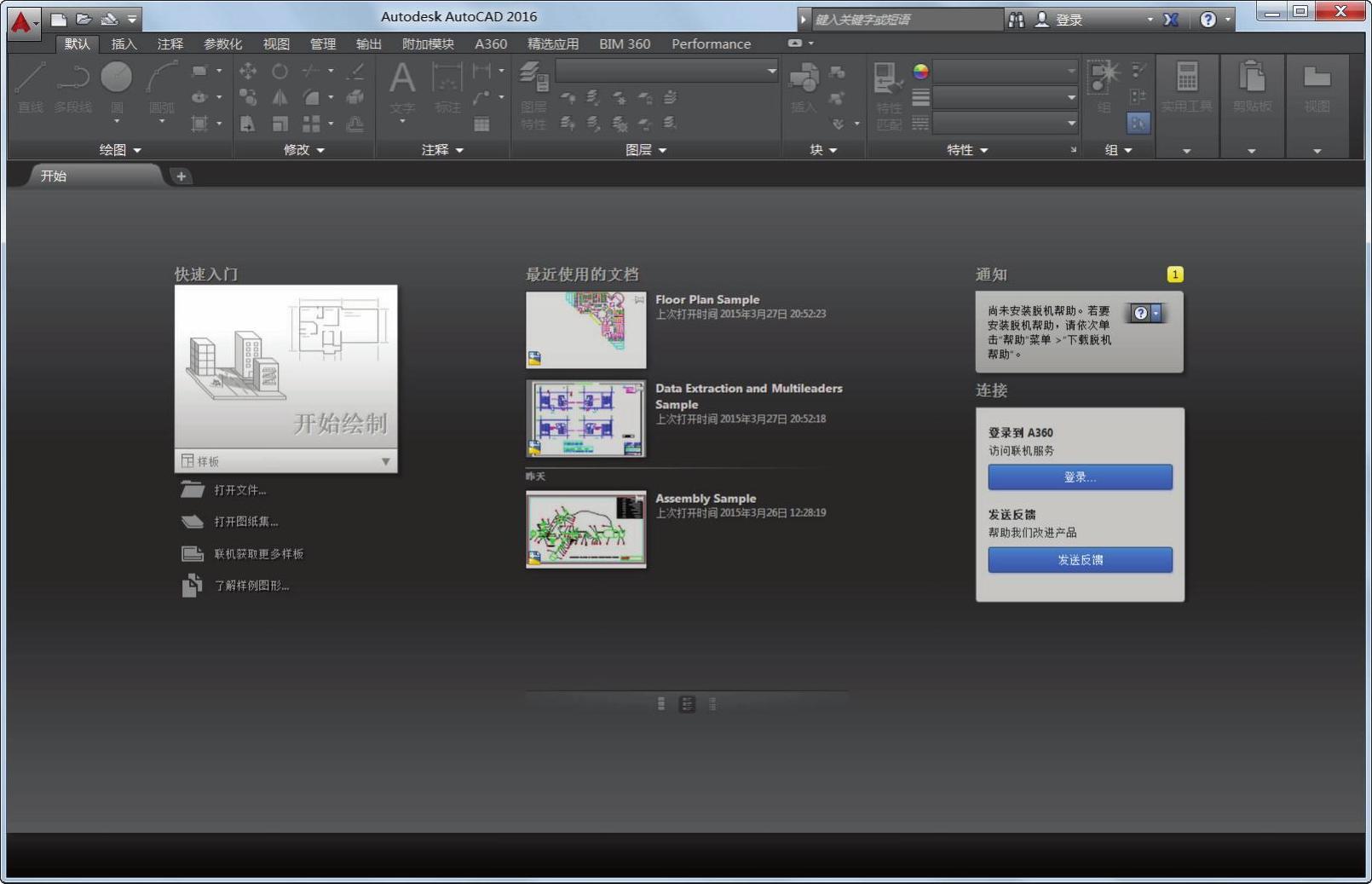Open the layer name dropdown list
The width and height of the screenshot is (1372, 884).
pos(667,71)
